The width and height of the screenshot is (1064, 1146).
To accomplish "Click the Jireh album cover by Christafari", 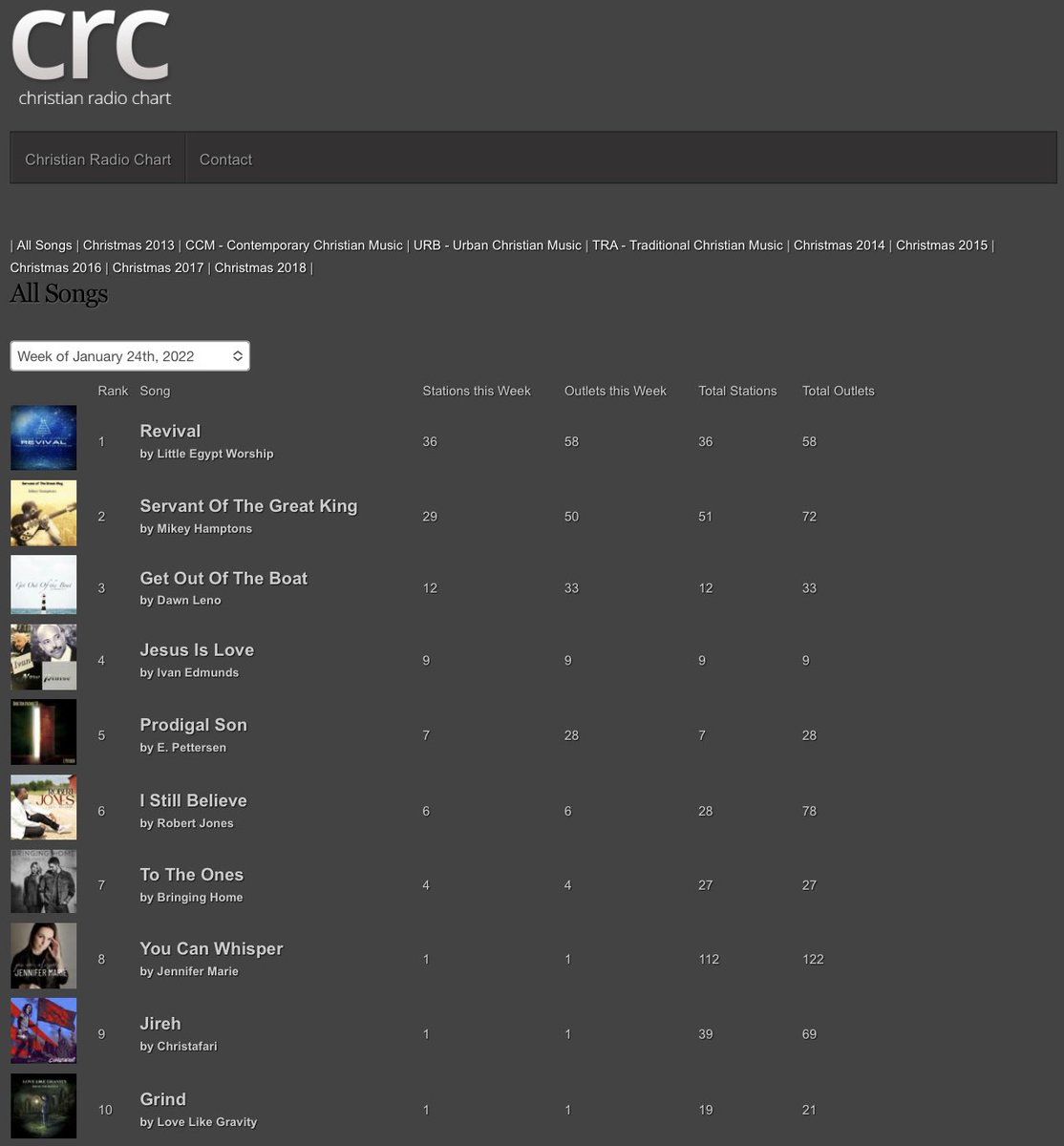I will (x=43, y=1030).
